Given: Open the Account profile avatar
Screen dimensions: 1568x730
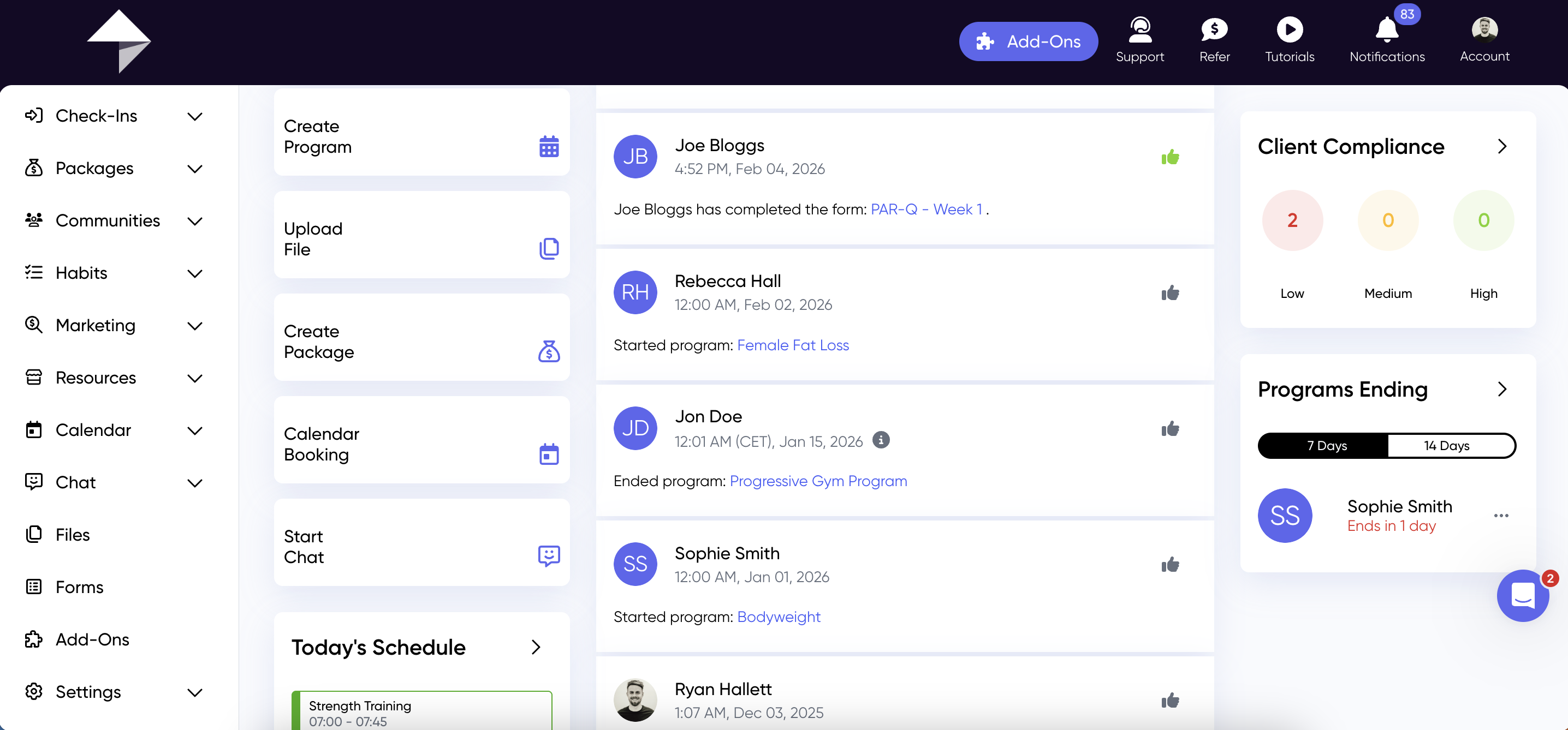Looking at the screenshot, I should click(1484, 29).
